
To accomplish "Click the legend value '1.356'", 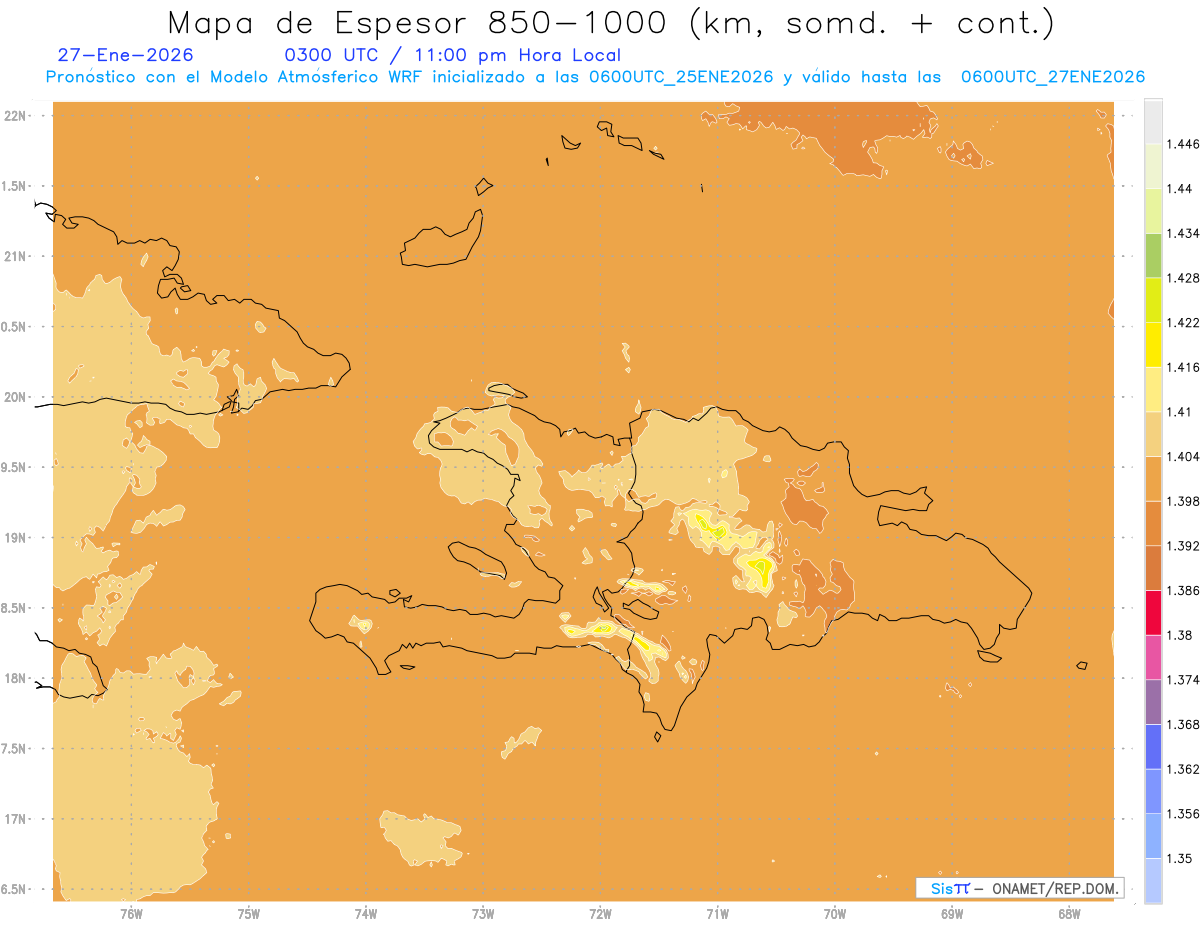I will point(1183,813).
